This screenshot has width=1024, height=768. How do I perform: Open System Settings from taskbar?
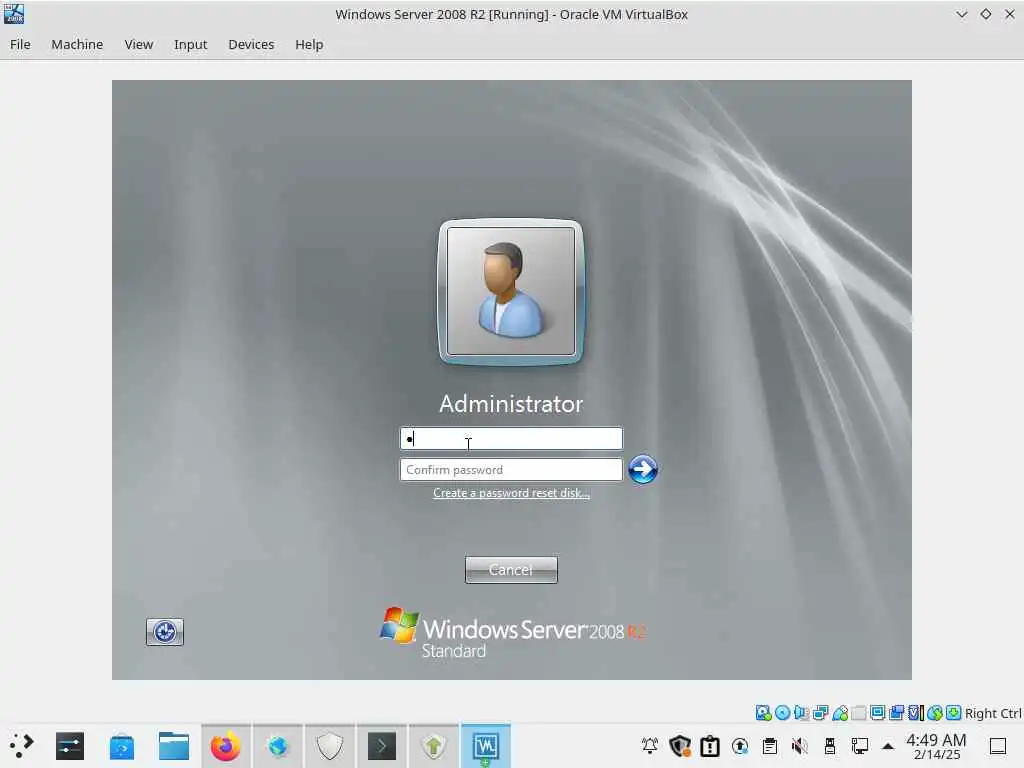click(70, 746)
